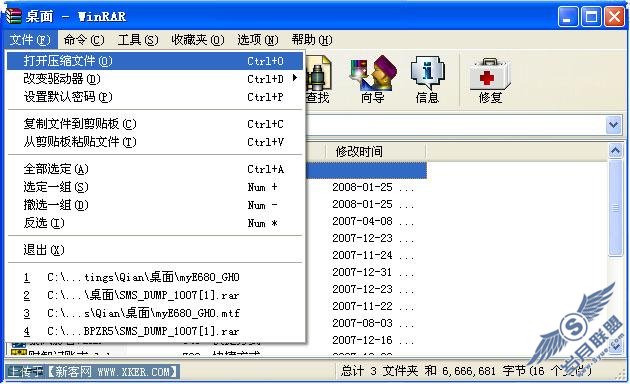Click status bar total 6,666,681 字节 text
630x384 pixels.
point(465,371)
